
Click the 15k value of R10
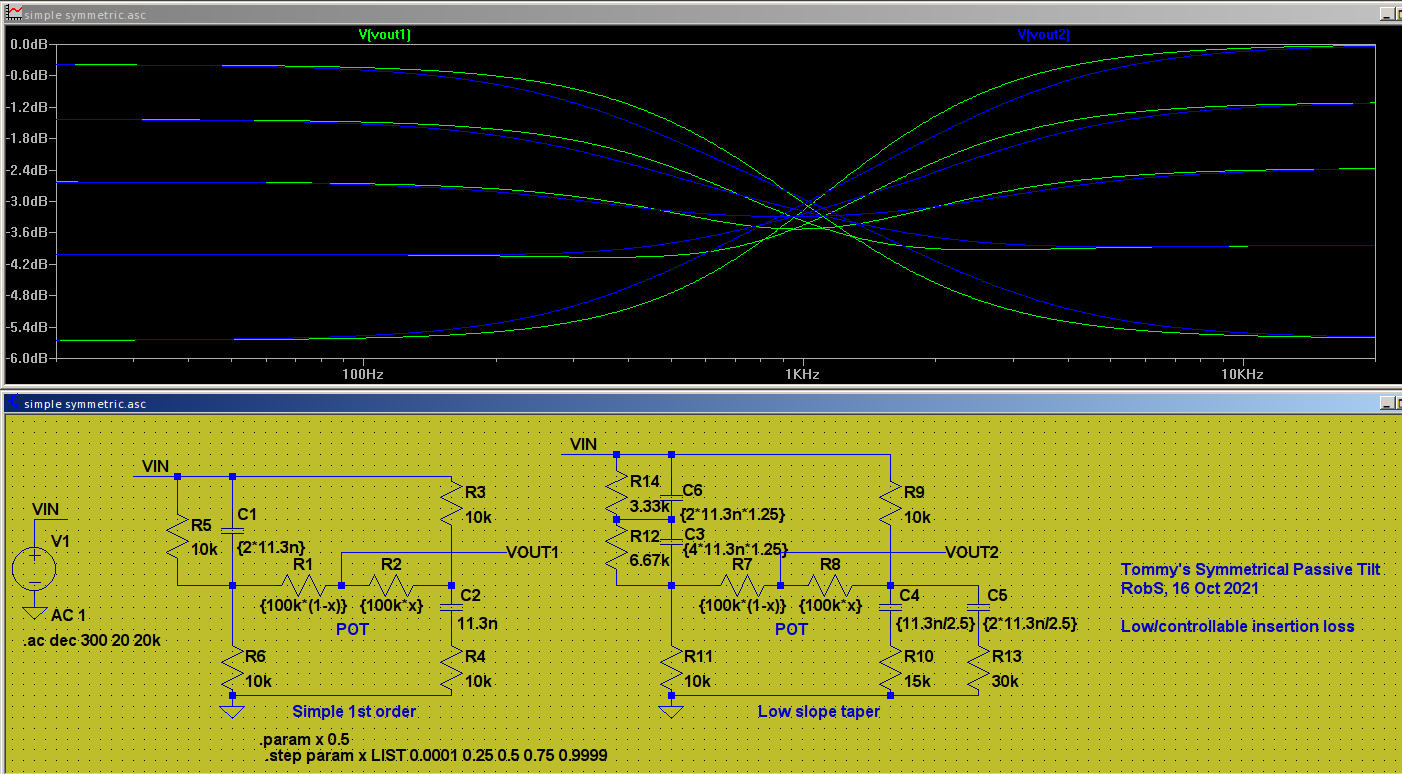(918, 681)
